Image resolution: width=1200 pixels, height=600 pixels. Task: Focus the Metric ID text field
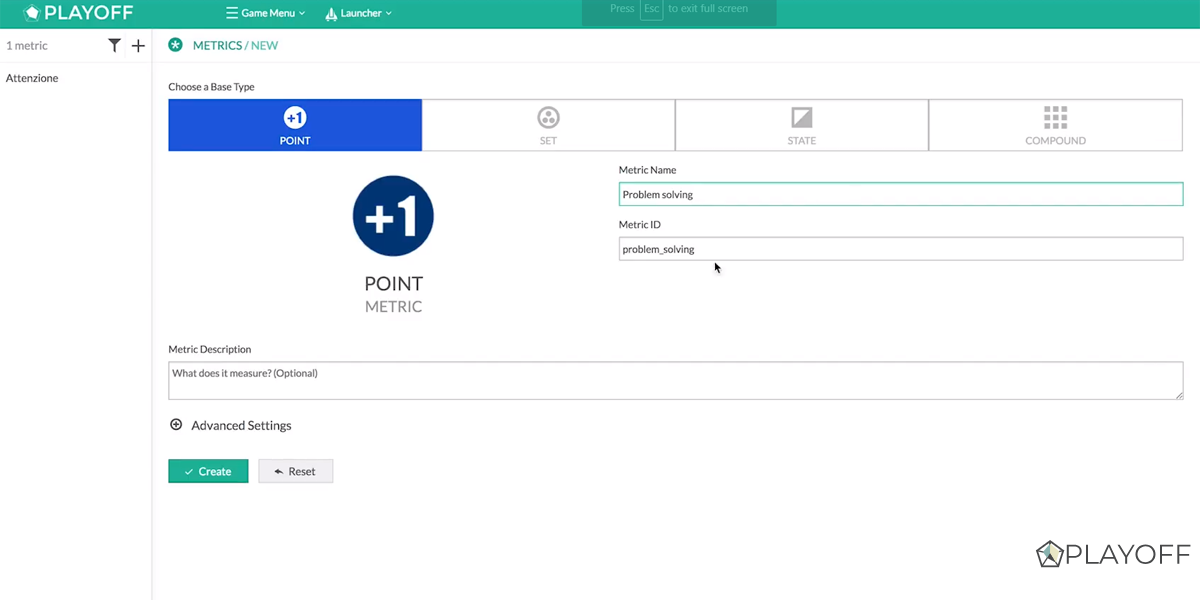(x=900, y=249)
